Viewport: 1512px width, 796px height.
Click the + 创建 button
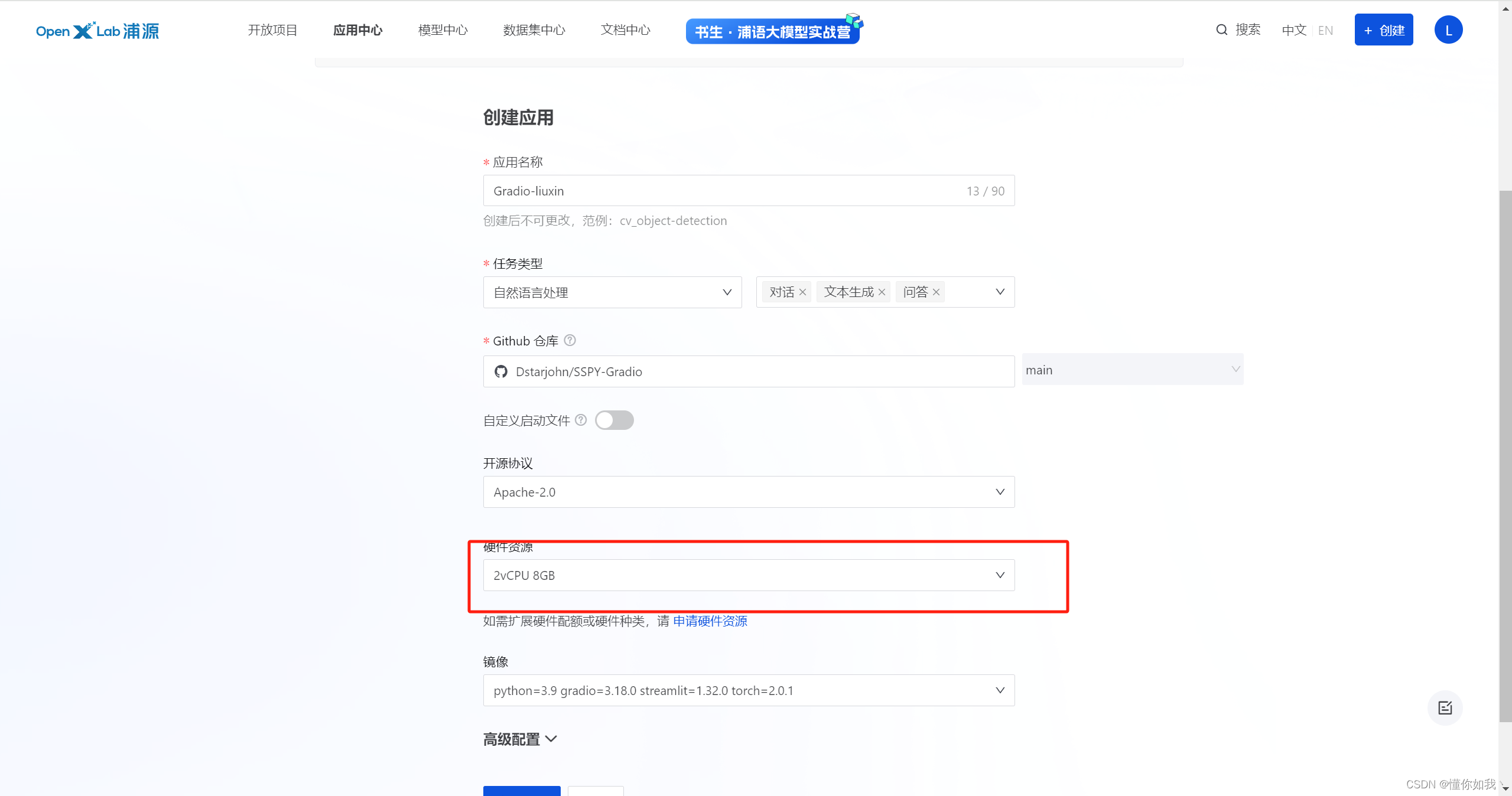(x=1383, y=30)
